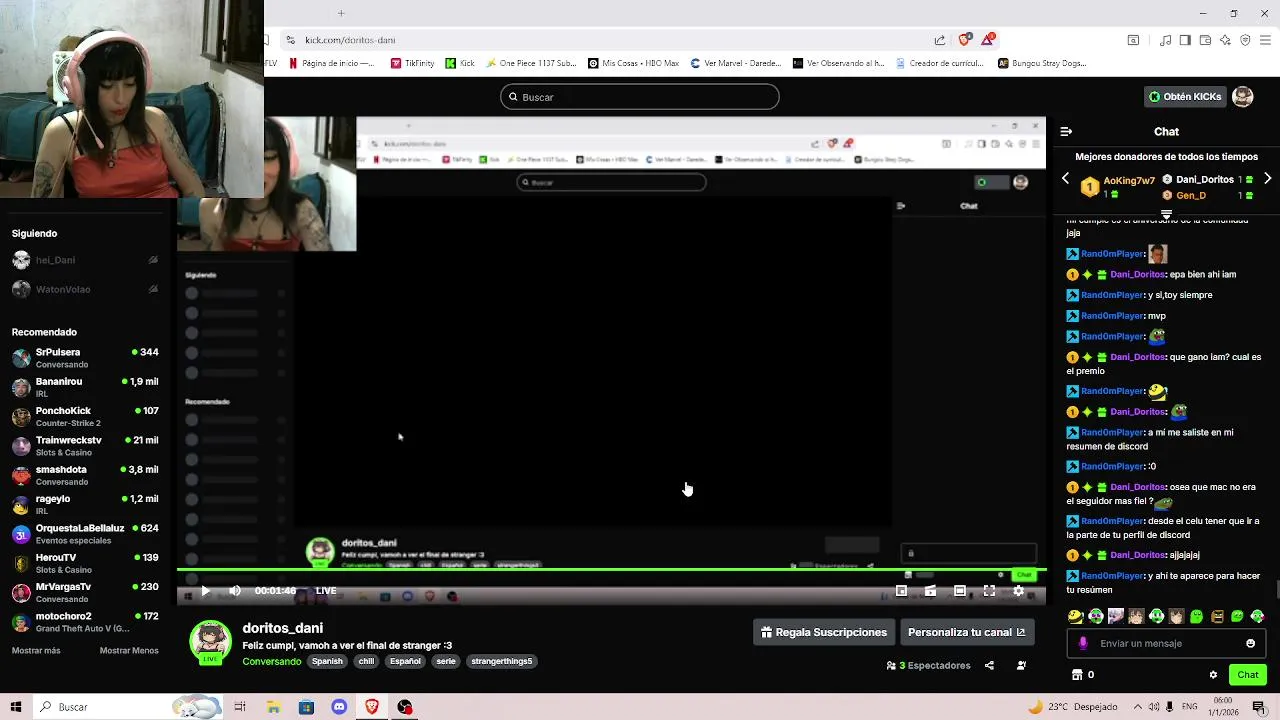Open Brave Shields lion icon
1280x720 pixels.
coord(964,40)
